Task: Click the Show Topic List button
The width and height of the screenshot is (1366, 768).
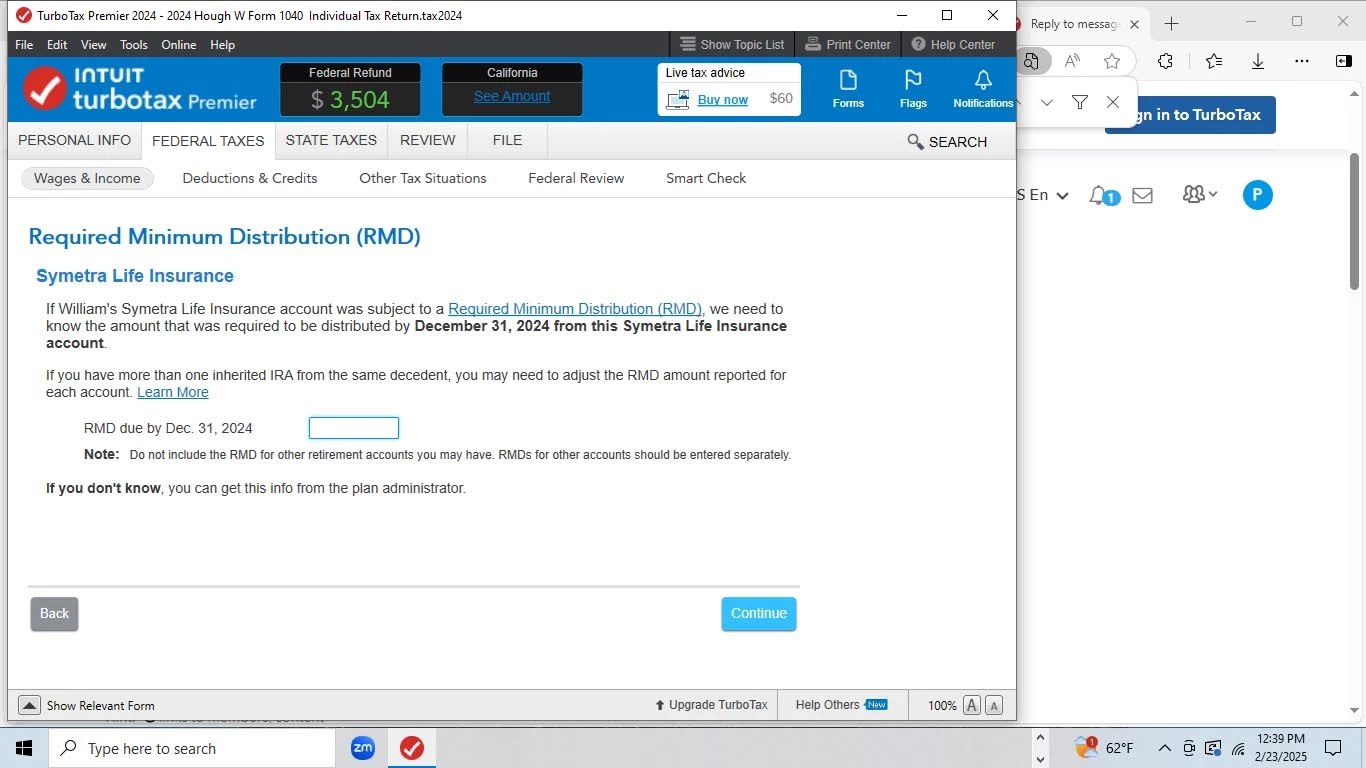Action: 732,44
